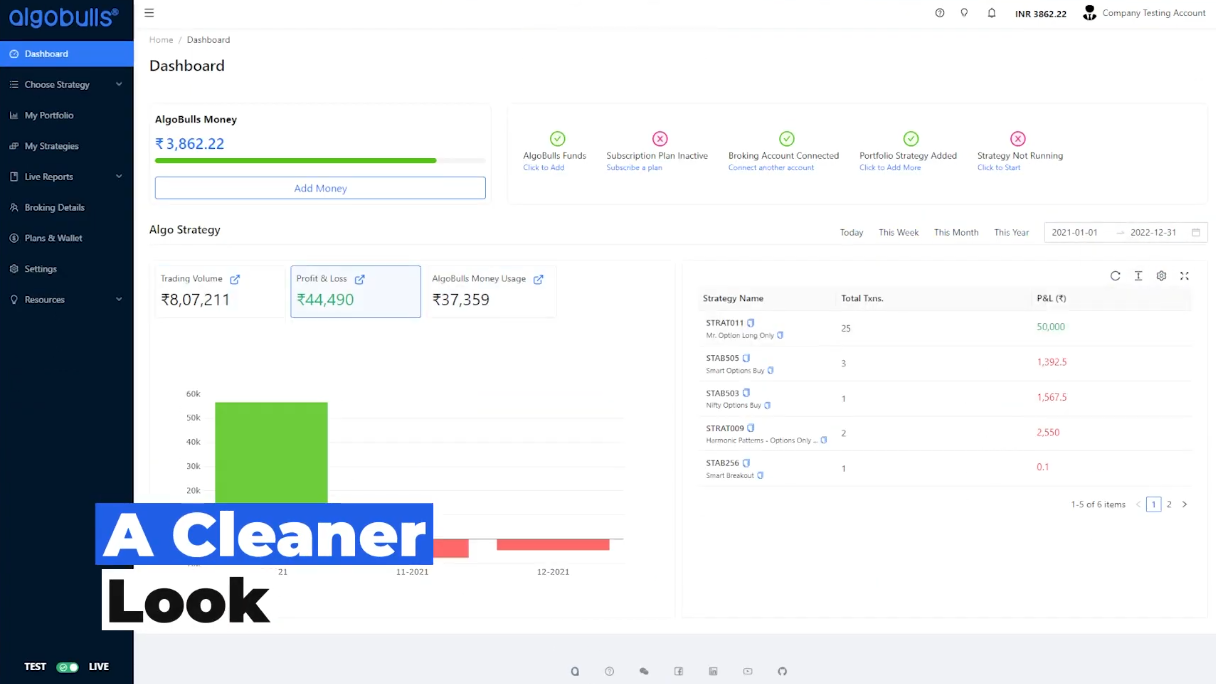Screen dimensions: 1216x684
Task: Select the Dashboard sidebar item
Action: [x=66, y=54]
